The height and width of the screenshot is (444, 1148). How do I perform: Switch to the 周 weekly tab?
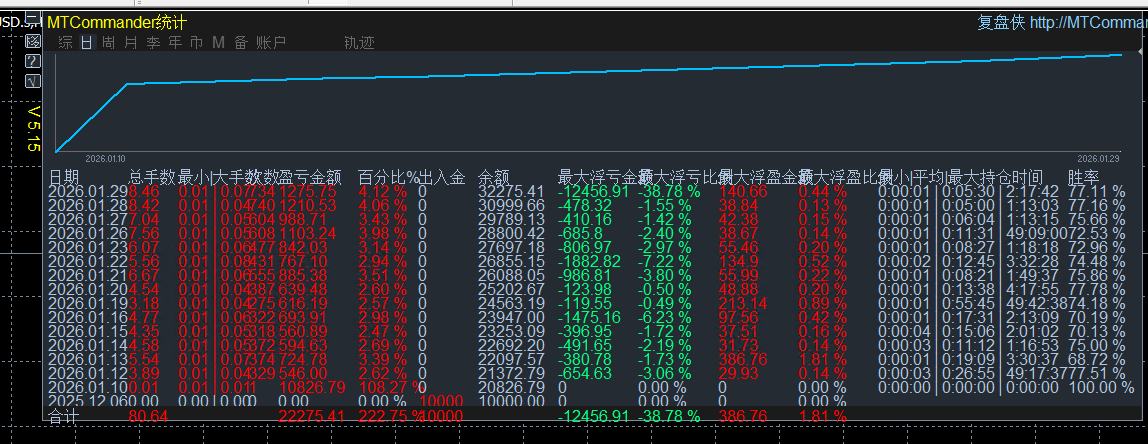coord(108,43)
